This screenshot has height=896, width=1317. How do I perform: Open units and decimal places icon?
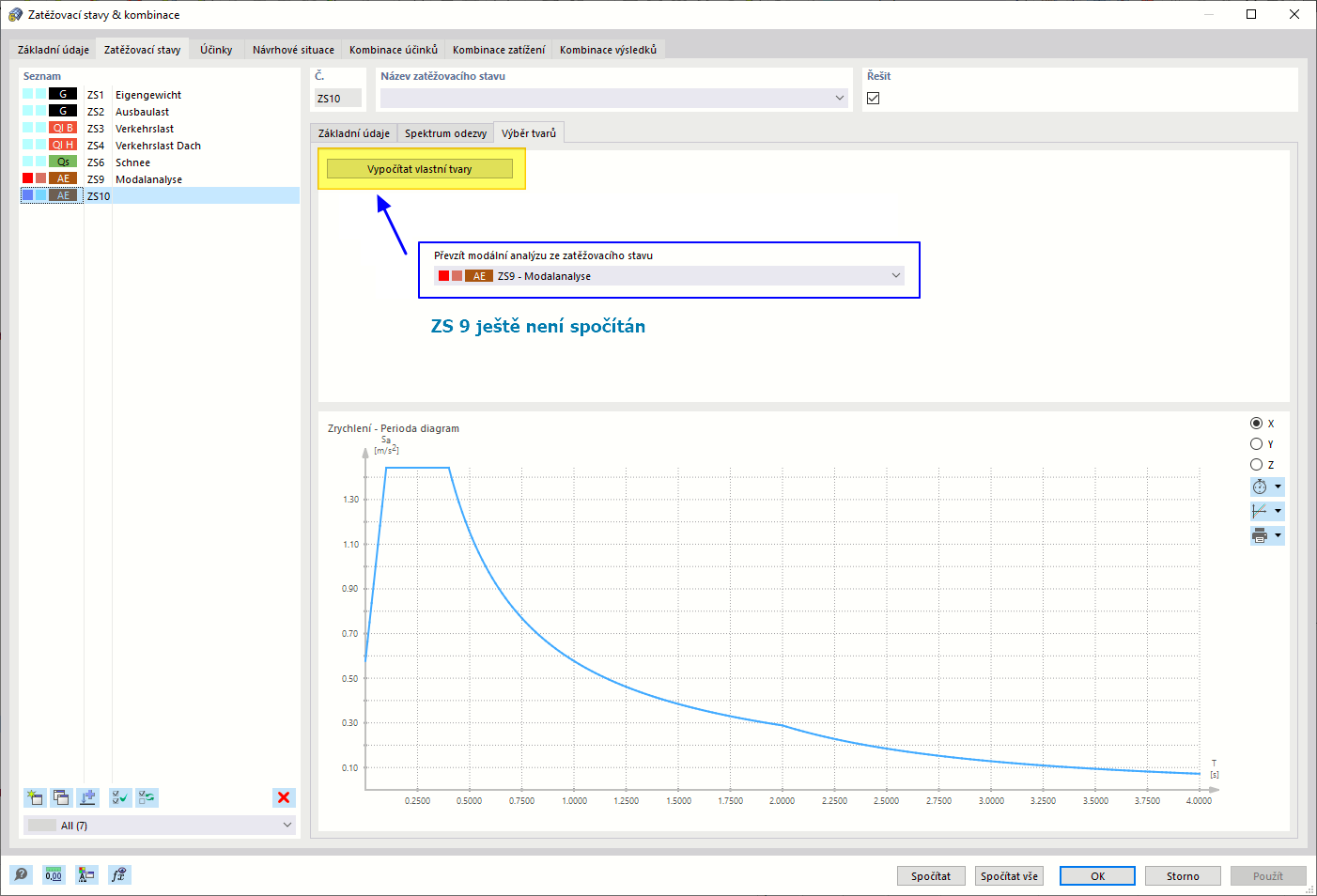[54, 874]
